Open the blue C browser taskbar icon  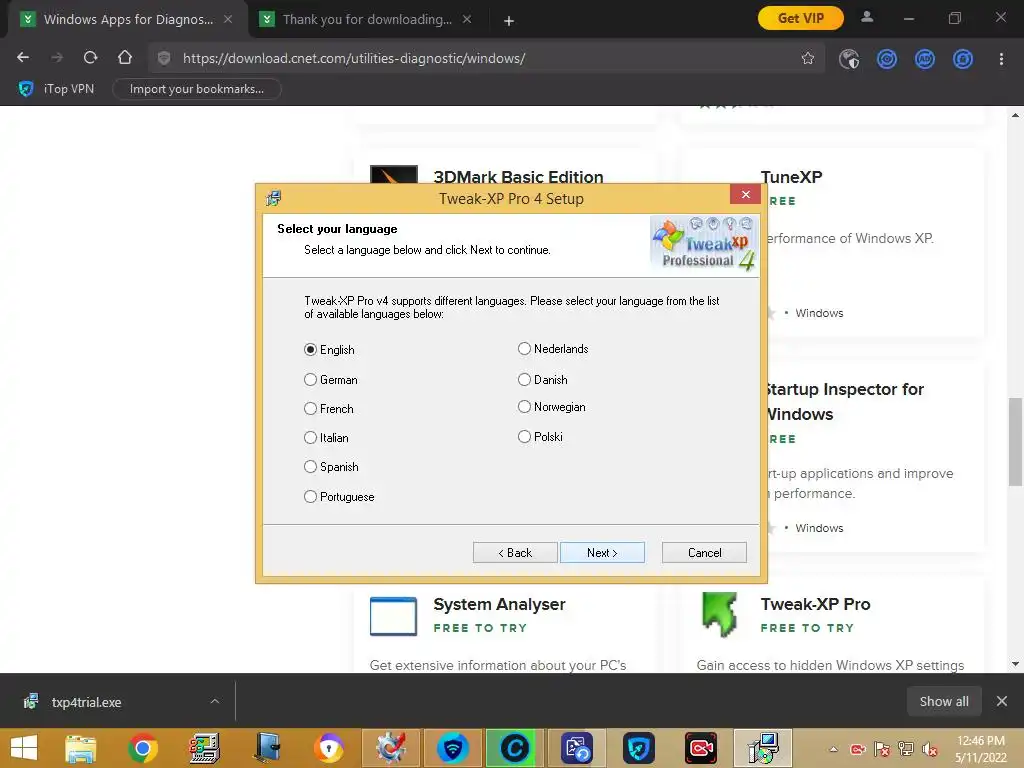pos(514,748)
